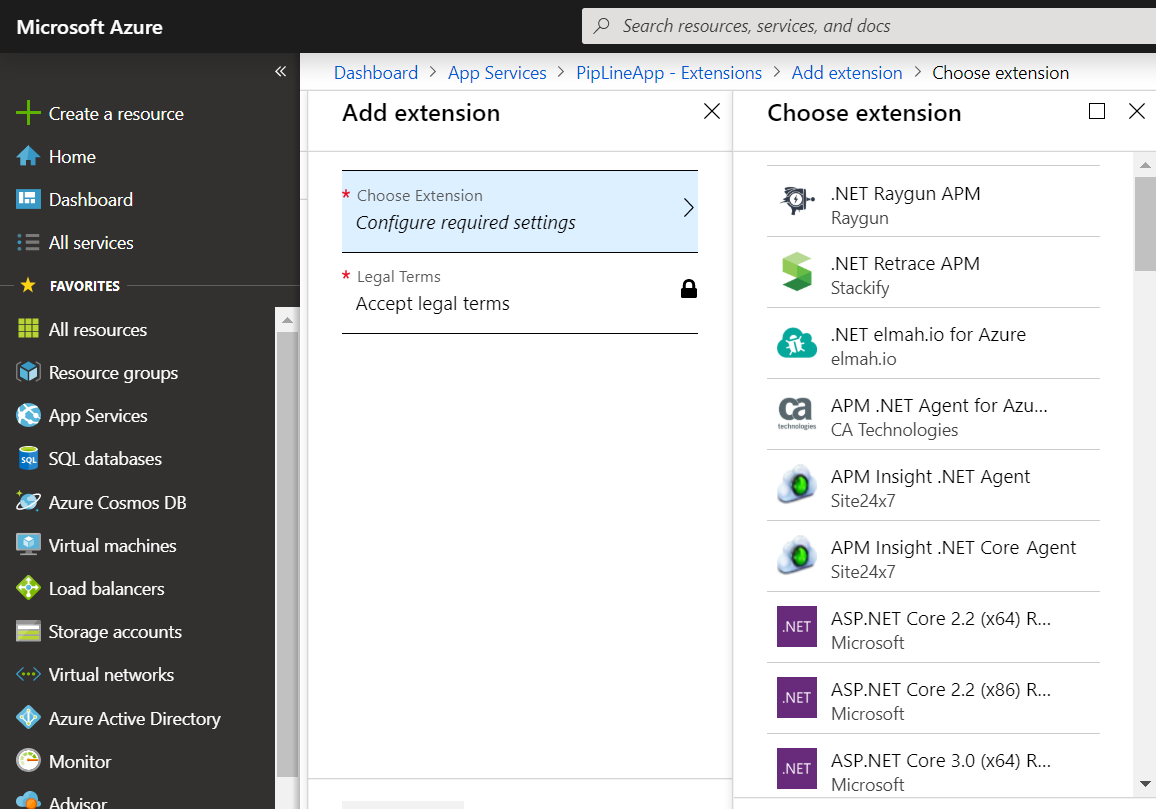1156x809 pixels.
Task: Collapse the left sidebar with double chevron
Action: tap(281, 71)
